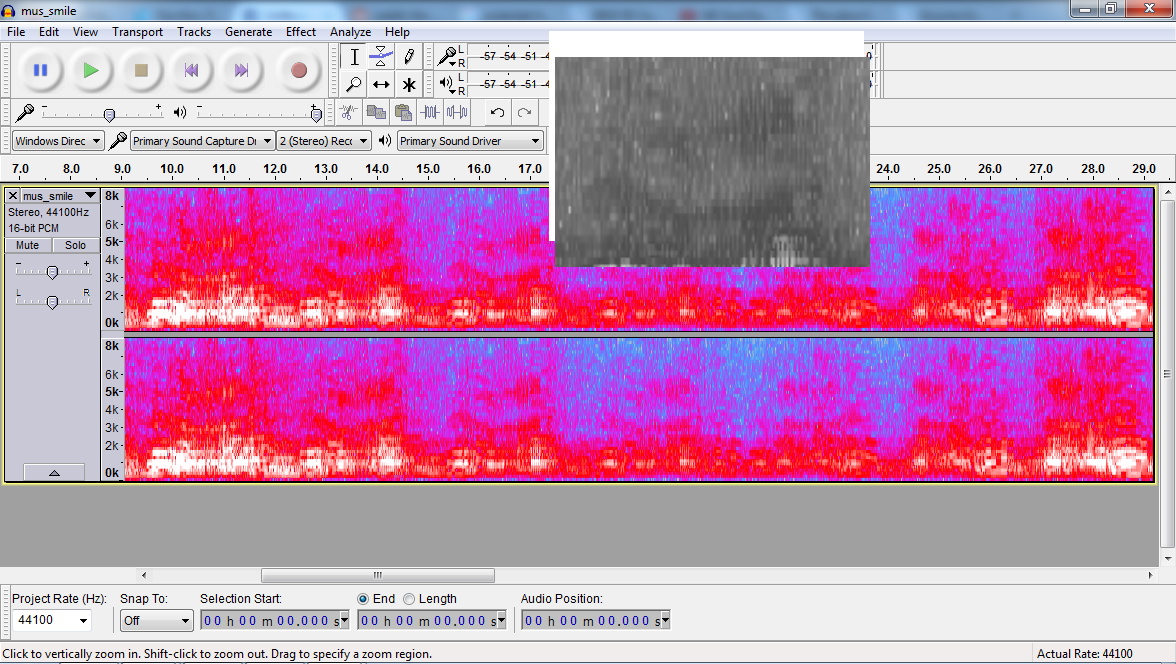Mute the mus_smile track
The height and width of the screenshot is (664, 1176).
click(x=28, y=245)
